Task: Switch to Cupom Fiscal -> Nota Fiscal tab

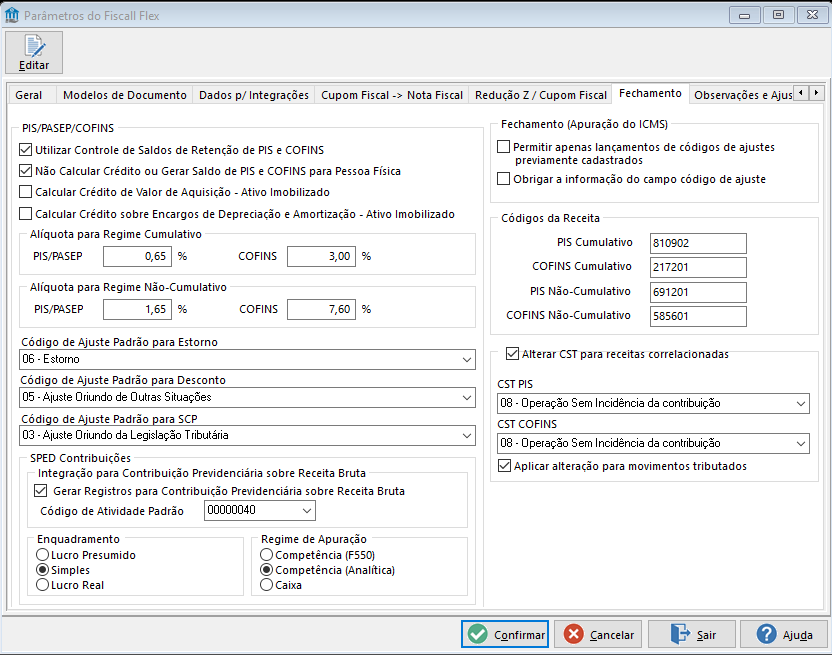Action: [x=392, y=95]
